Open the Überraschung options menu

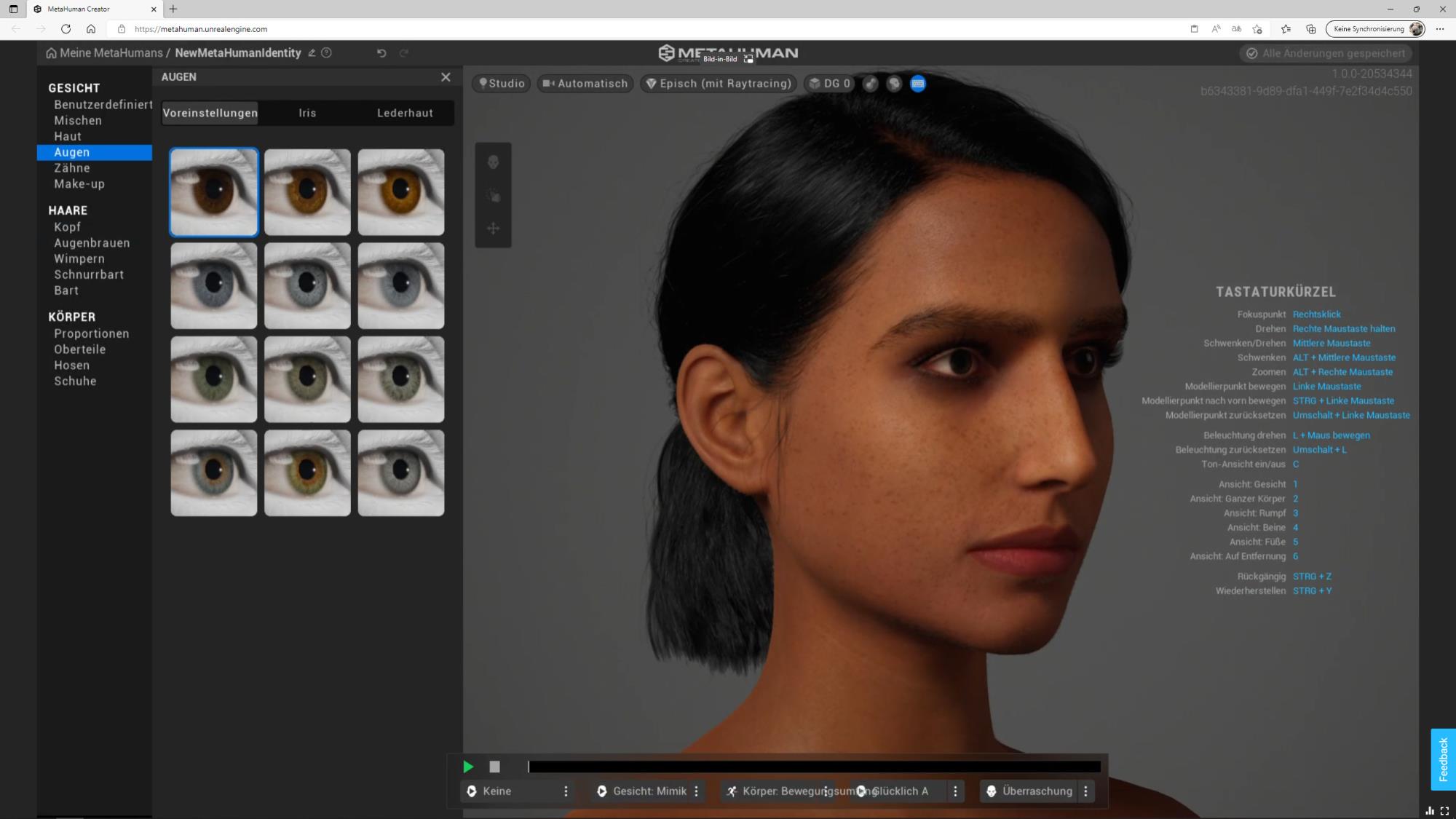(x=1085, y=791)
